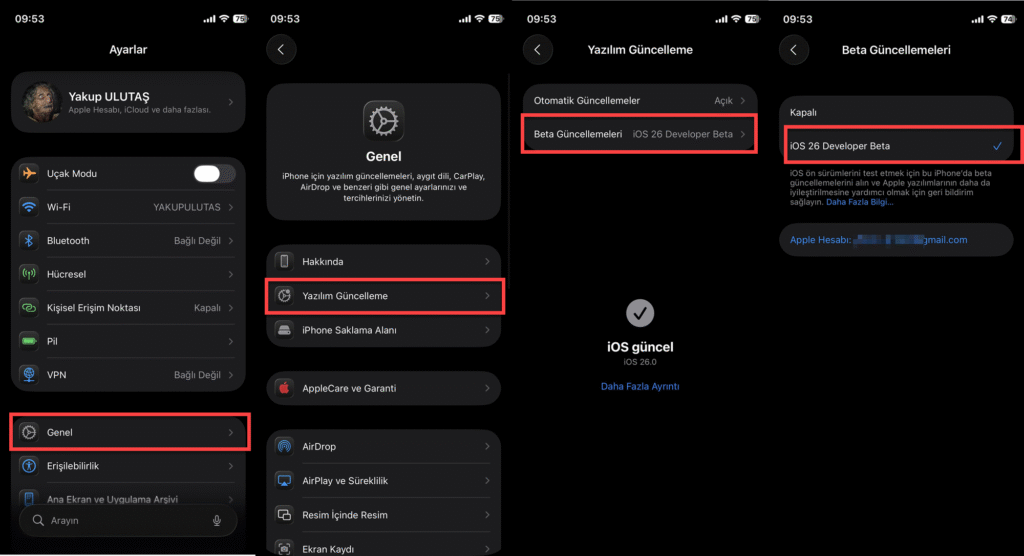Tap microphone icon in search bar
The image size is (1024, 556).
pyautogui.click(x=217, y=521)
